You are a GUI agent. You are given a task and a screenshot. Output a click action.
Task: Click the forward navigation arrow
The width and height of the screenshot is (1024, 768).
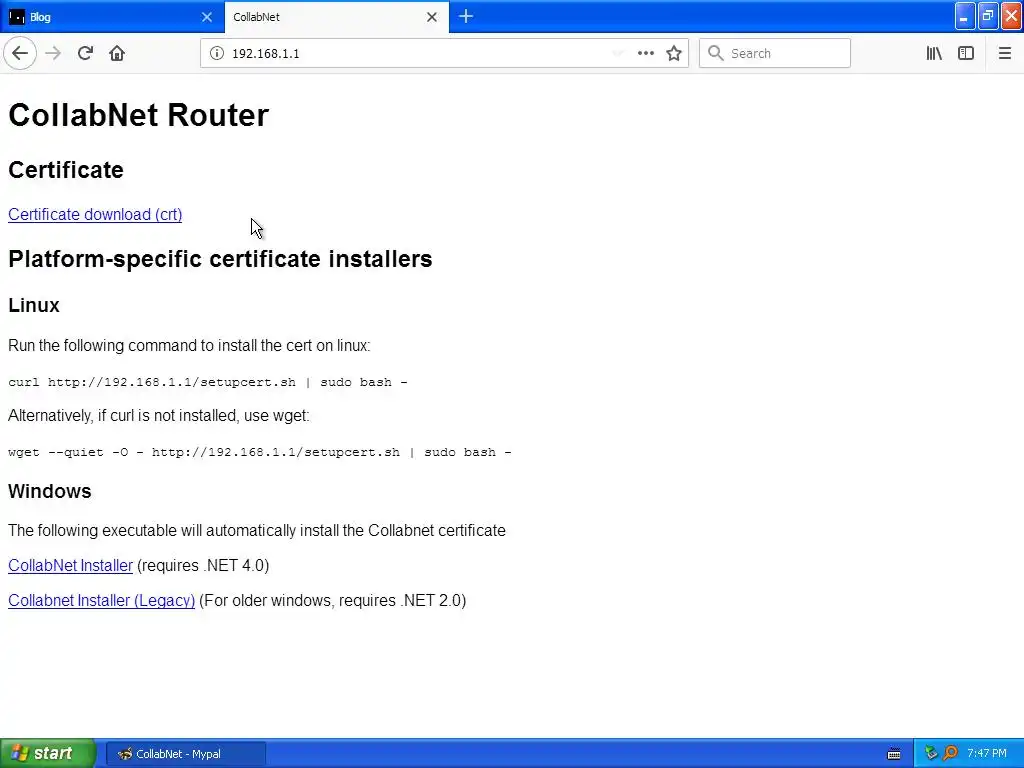tap(53, 53)
